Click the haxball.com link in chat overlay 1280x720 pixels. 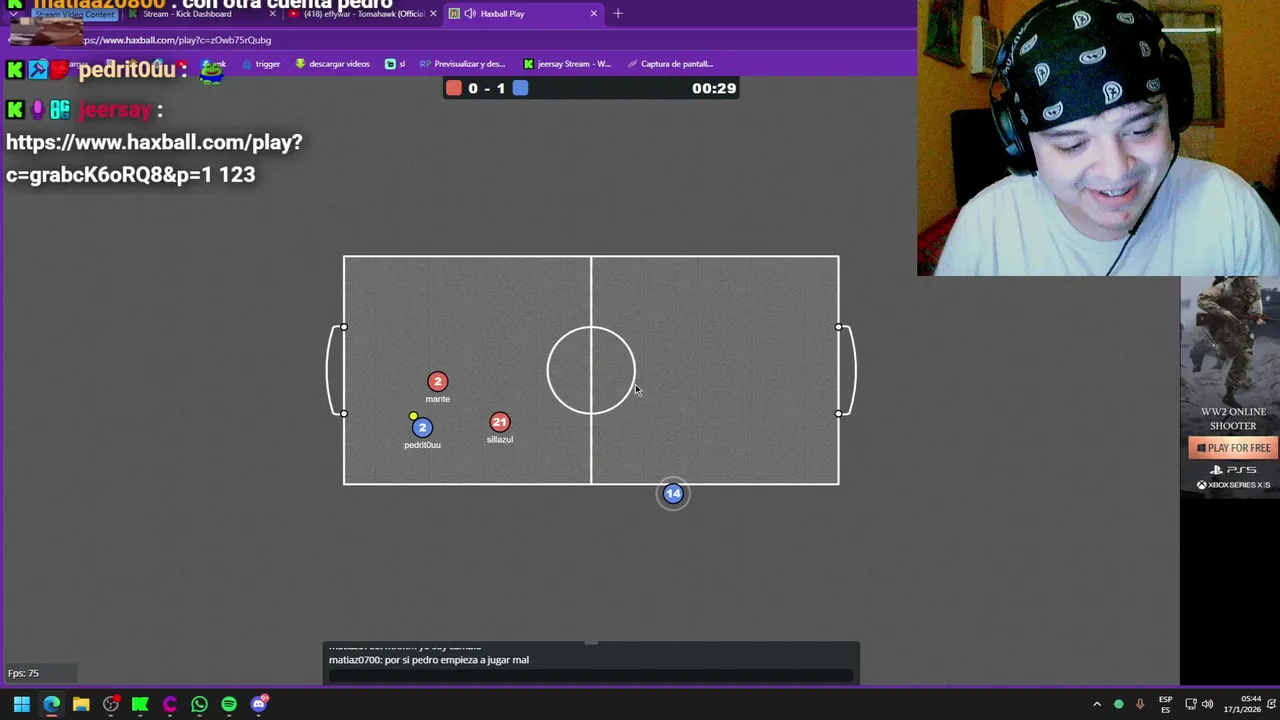pos(154,158)
